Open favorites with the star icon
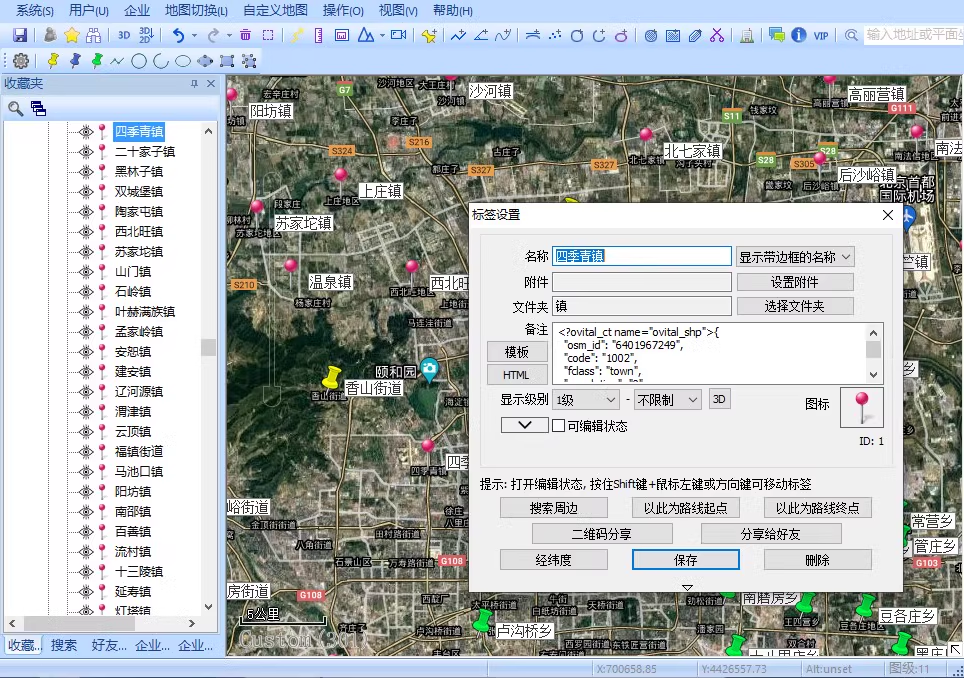Screen dimensions: 964x678 pyautogui.click(x=72, y=35)
